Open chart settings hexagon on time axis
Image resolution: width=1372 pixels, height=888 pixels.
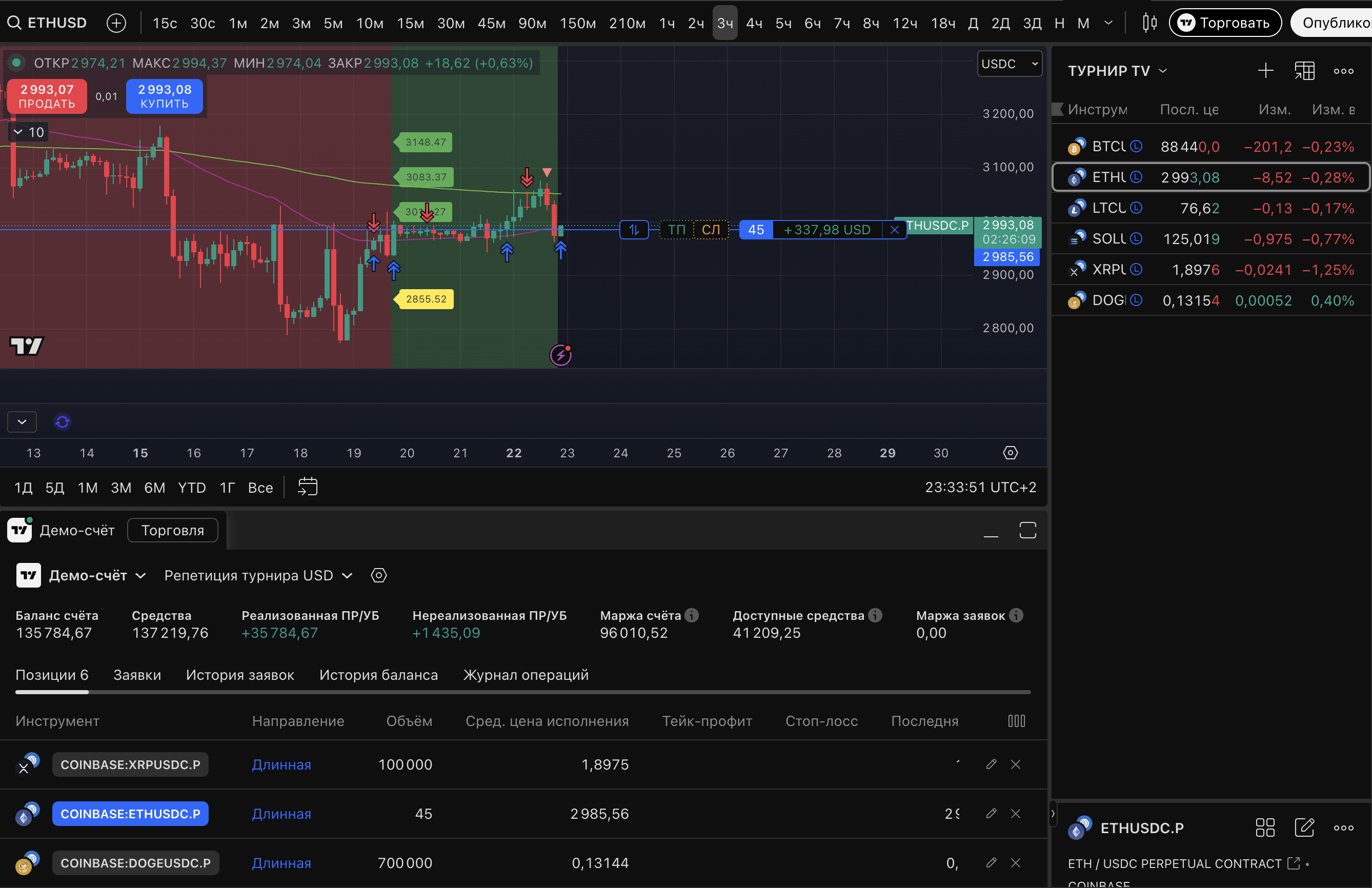[1010, 453]
